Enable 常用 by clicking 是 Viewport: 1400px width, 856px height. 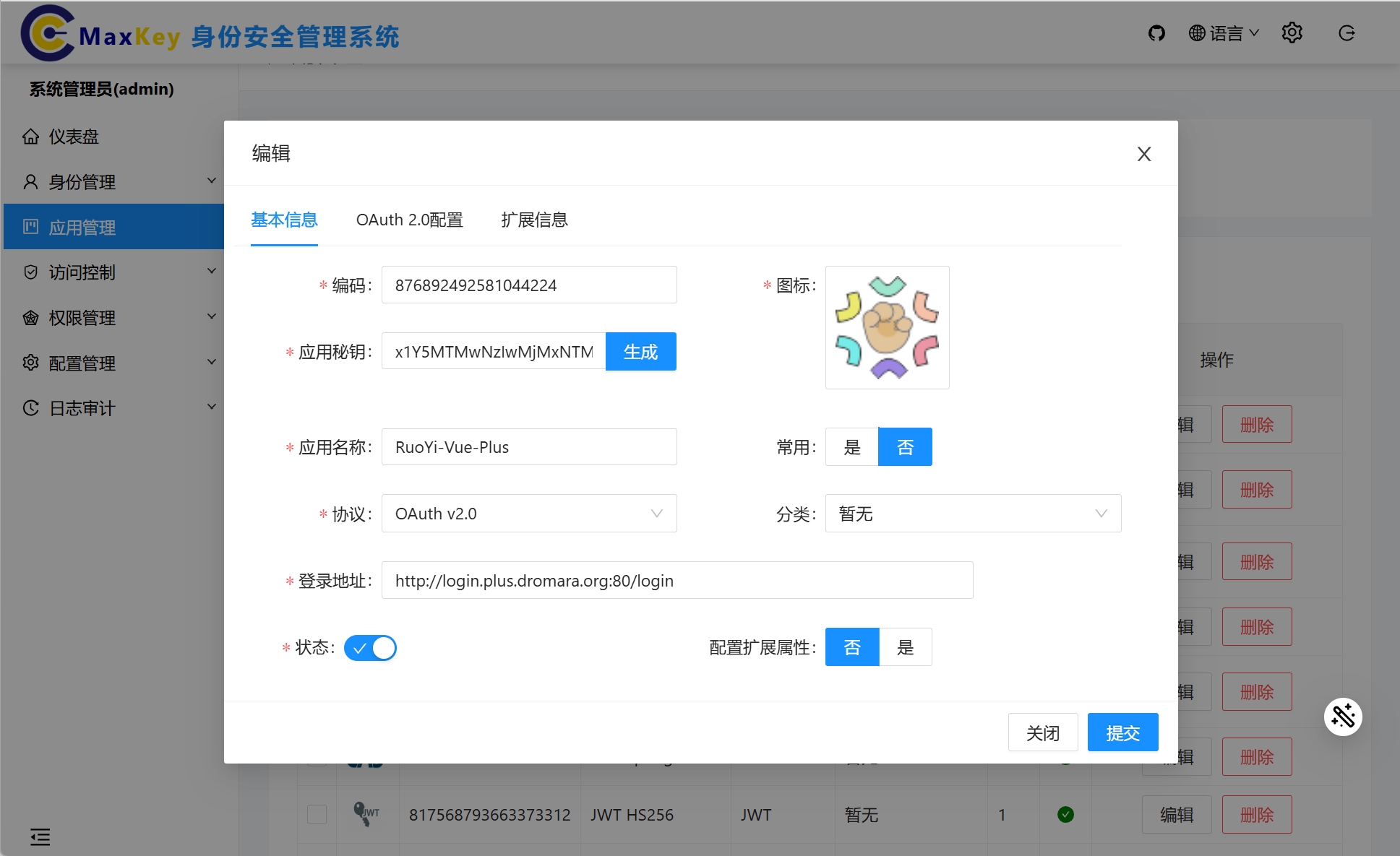coord(851,446)
